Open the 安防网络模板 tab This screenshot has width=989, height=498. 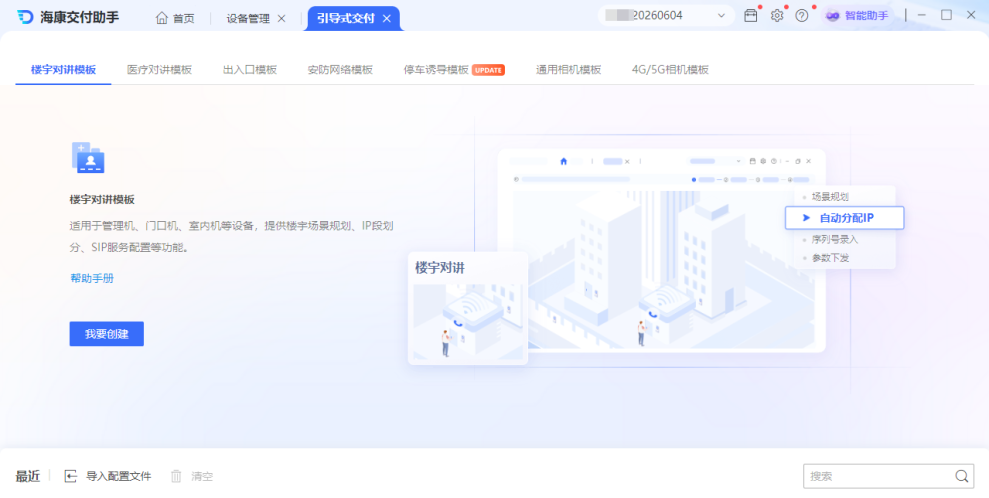340,69
